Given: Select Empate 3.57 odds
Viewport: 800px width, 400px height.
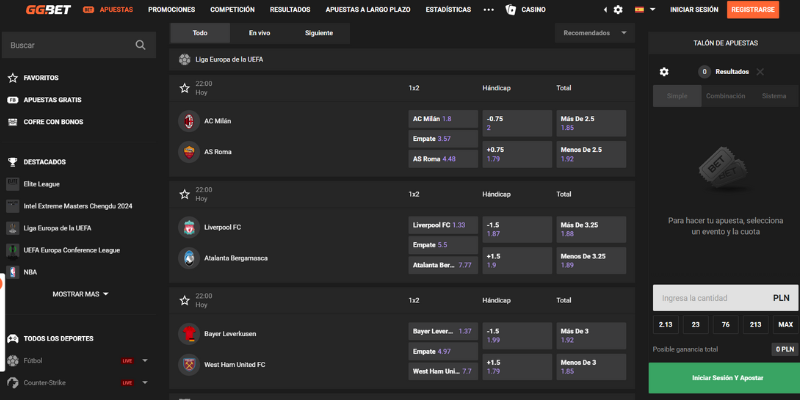Looking at the screenshot, I should click(443, 139).
